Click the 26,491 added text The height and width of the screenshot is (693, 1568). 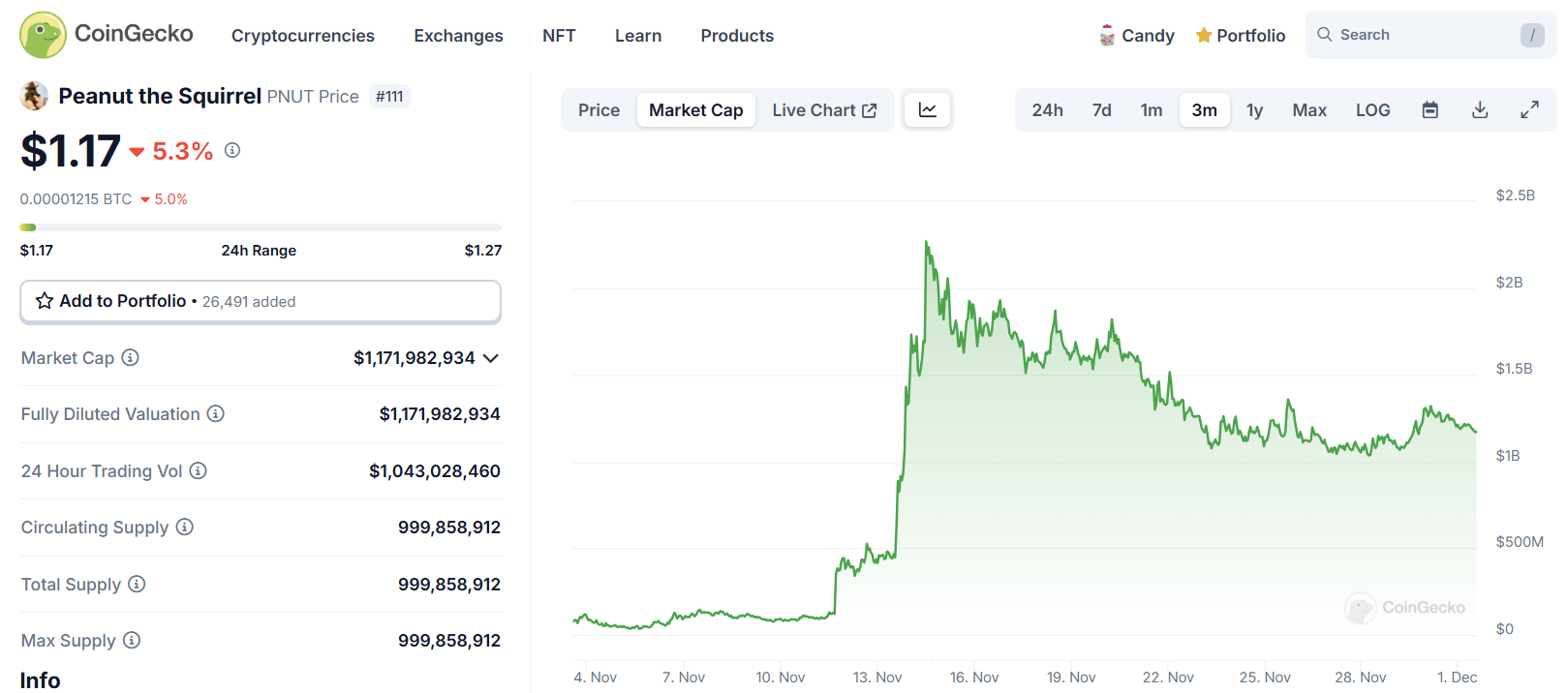click(x=249, y=302)
